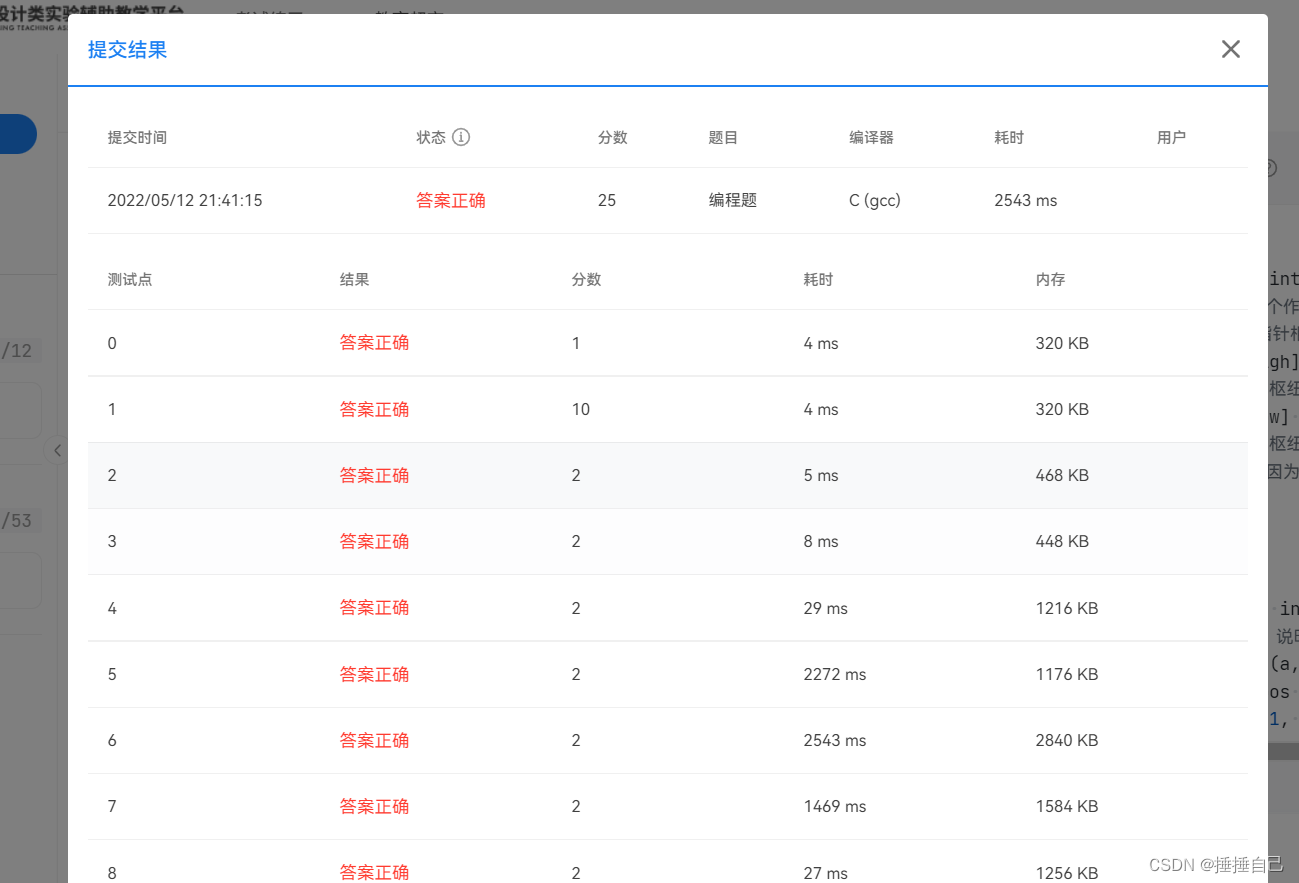Close the 提交结果 dialog with the X icon
Viewport: 1299px width, 883px height.
1230,49
